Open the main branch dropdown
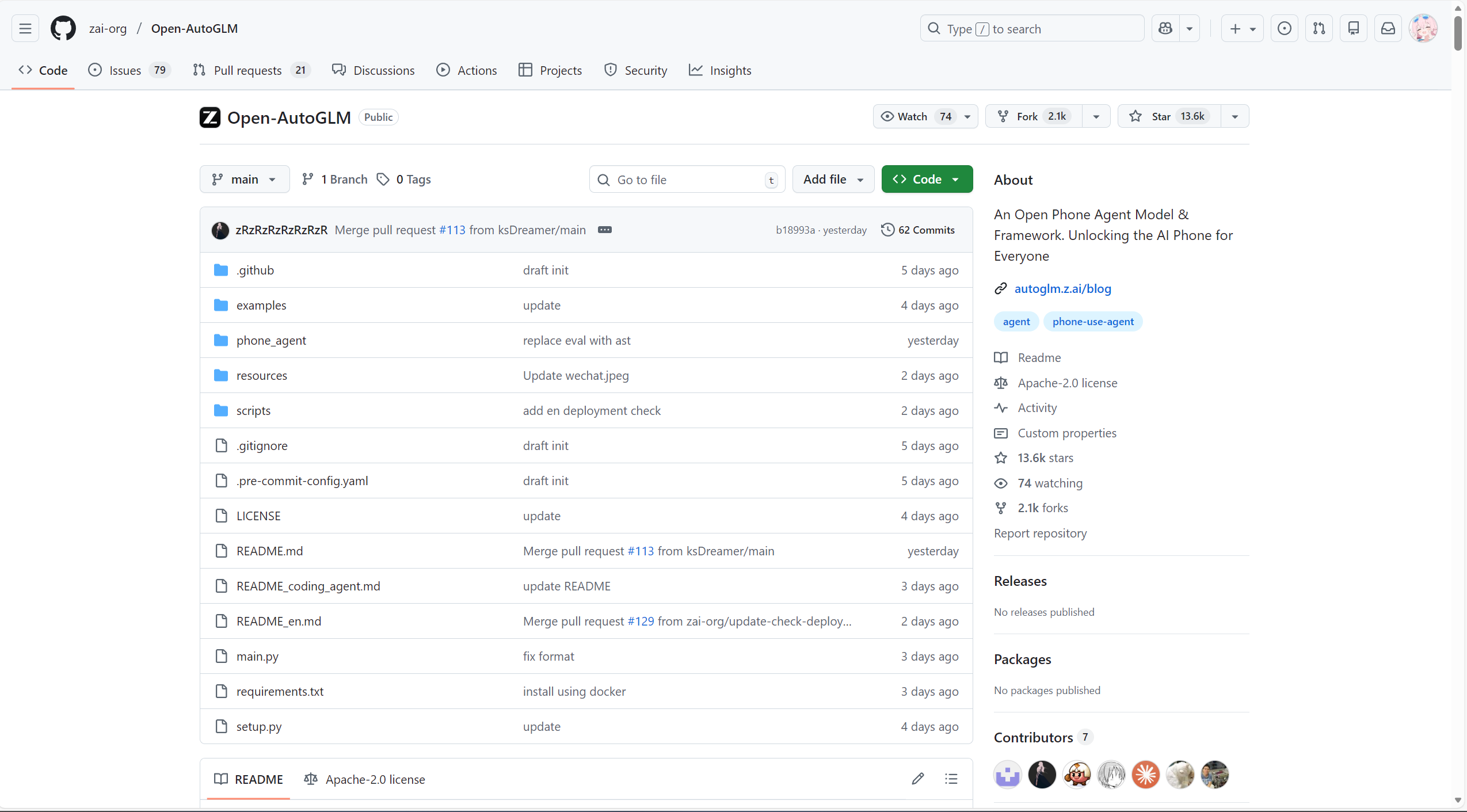The image size is (1467, 812). tap(244, 179)
